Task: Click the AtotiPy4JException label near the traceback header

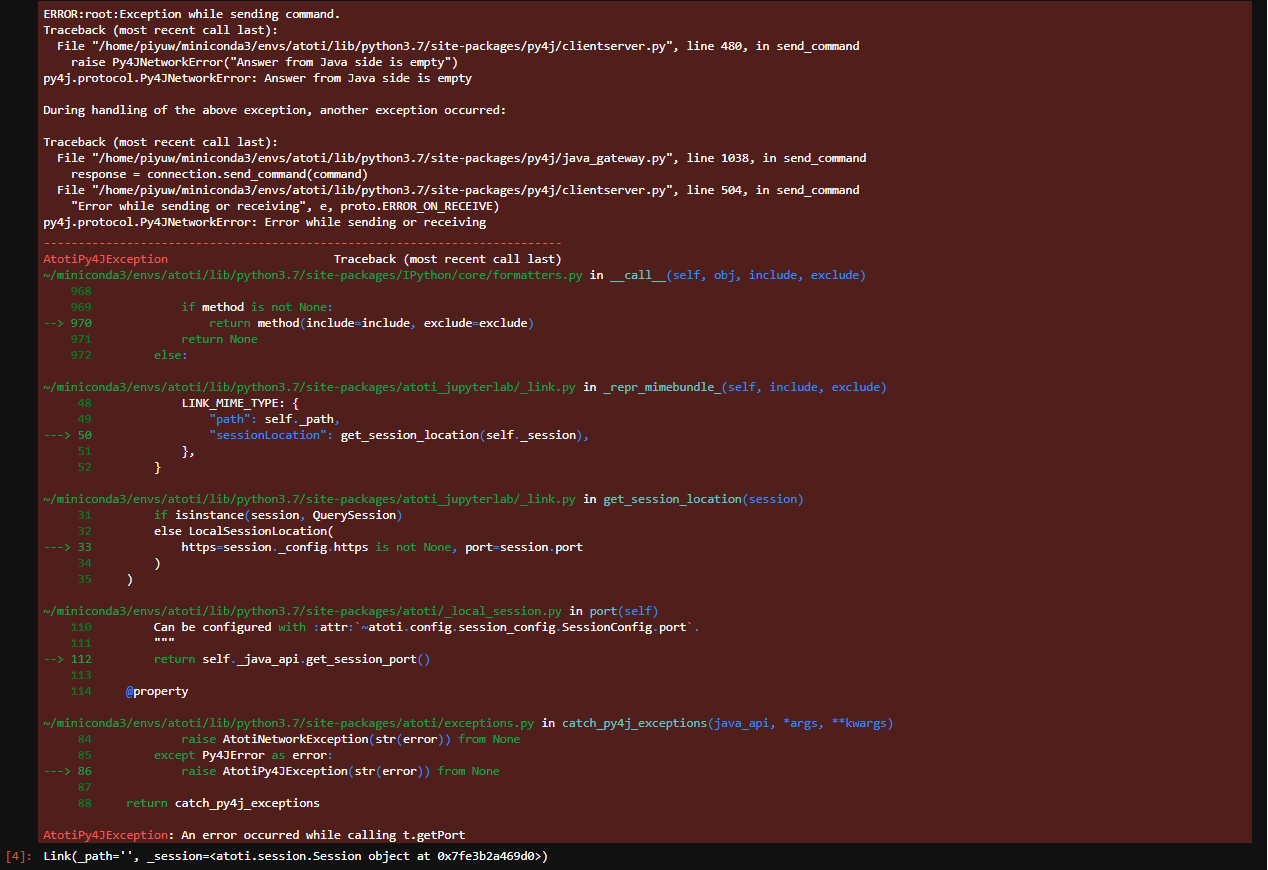Action: (x=105, y=258)
